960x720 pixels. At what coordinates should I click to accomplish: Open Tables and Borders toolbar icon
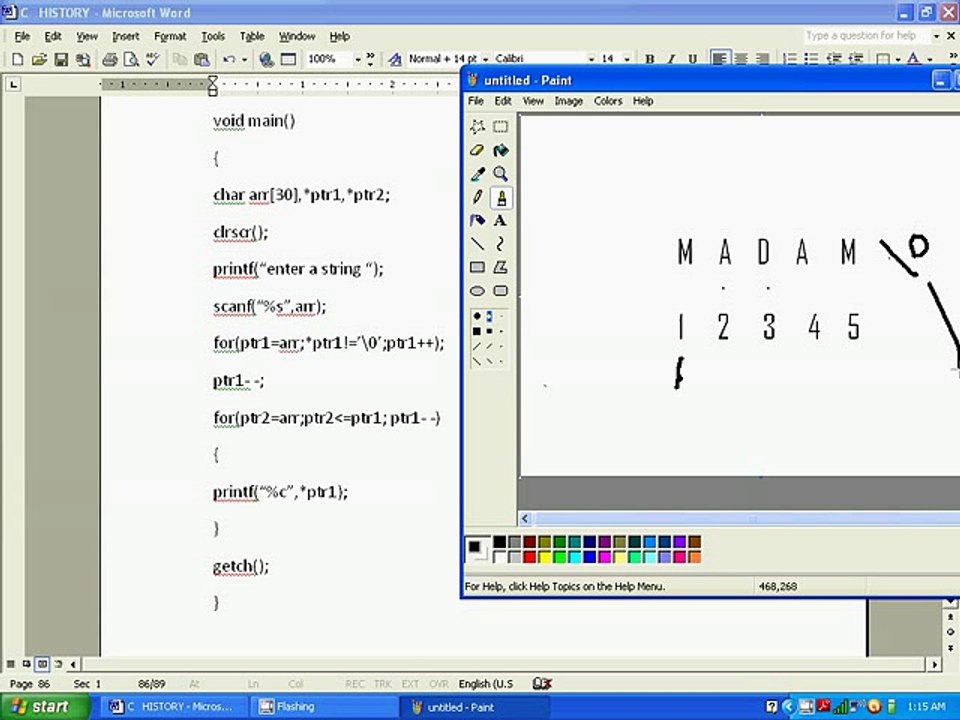(x=288, y=59)
